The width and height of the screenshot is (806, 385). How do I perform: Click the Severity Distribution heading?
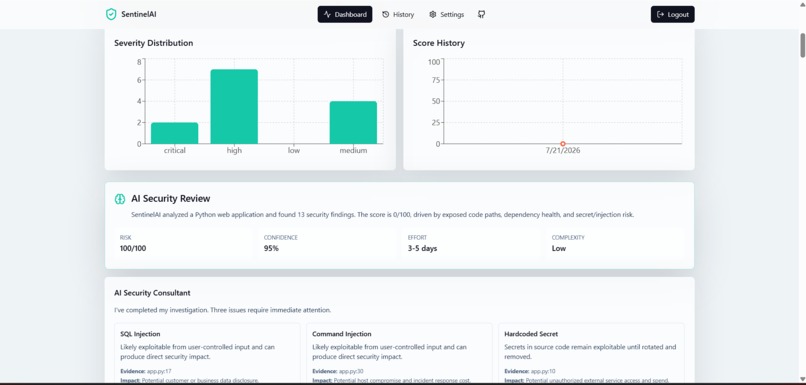pos(154,43)
